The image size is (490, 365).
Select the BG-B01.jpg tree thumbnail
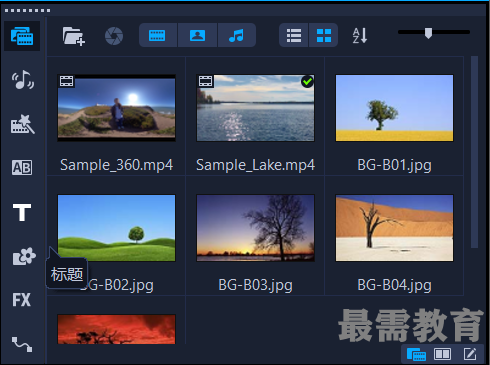[x=394, y=108]
